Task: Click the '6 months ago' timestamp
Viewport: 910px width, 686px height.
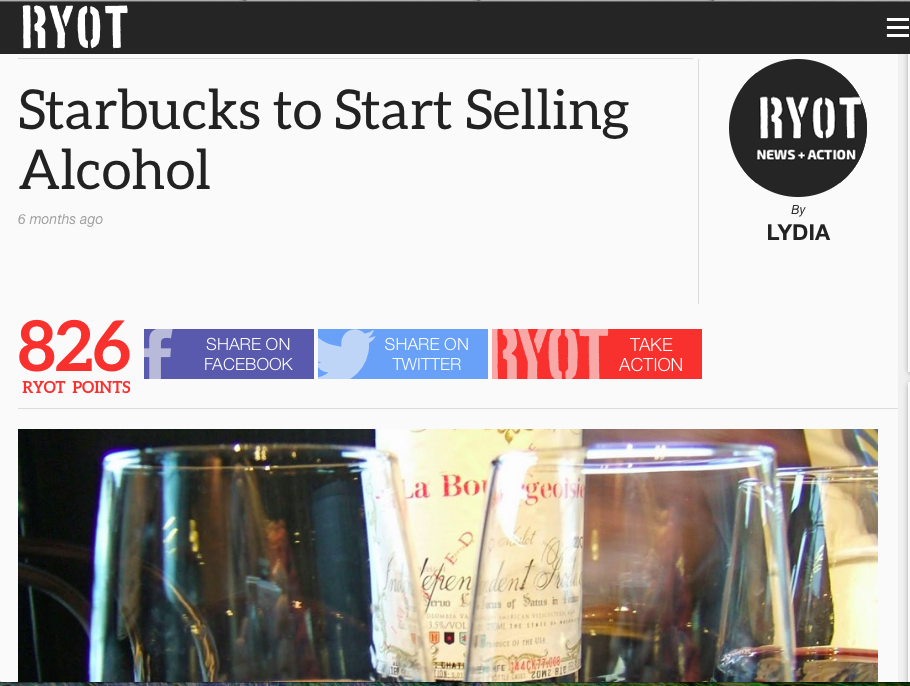Action: click(60, 219)
